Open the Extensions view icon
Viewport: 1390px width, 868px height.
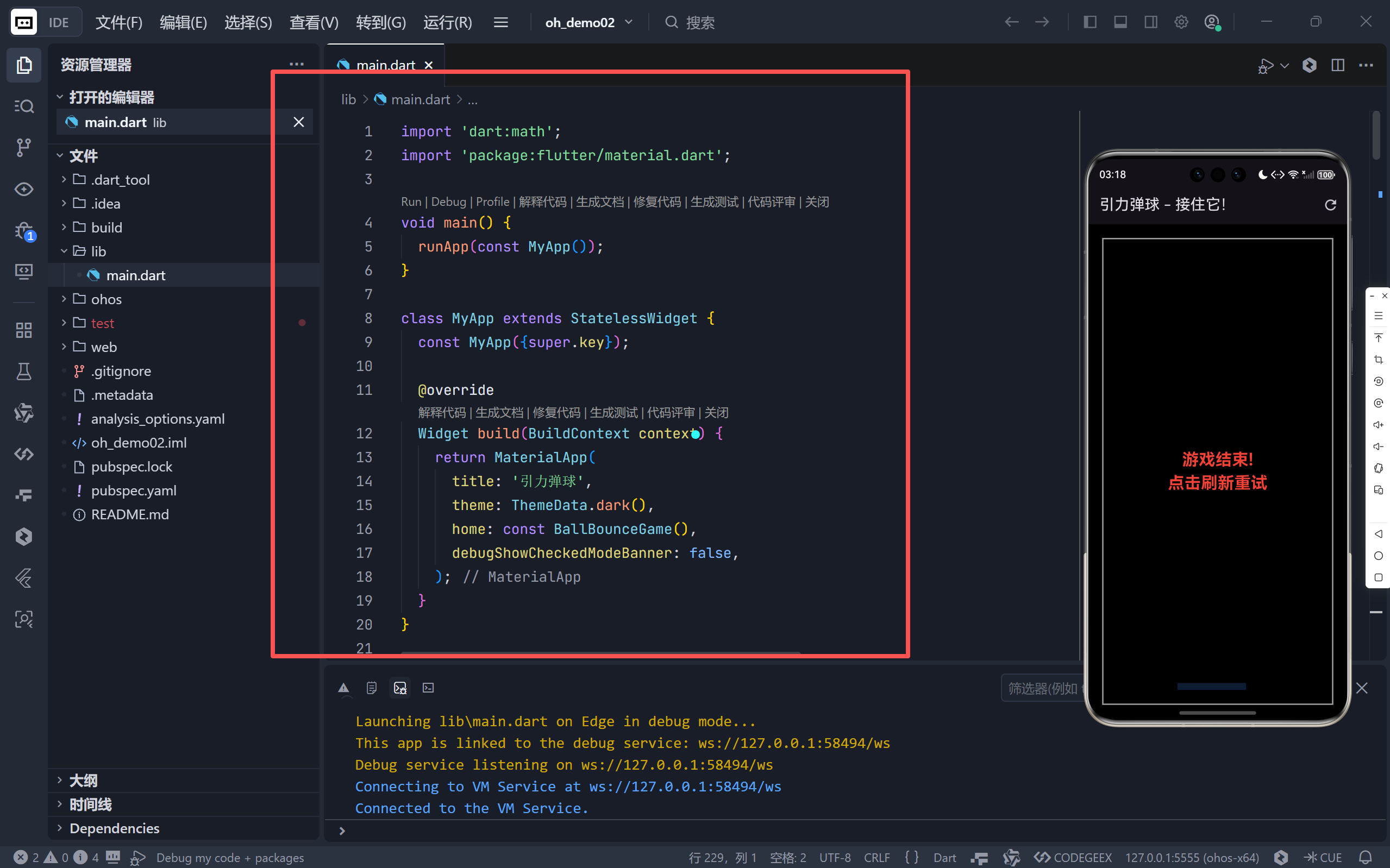(23, 330)
